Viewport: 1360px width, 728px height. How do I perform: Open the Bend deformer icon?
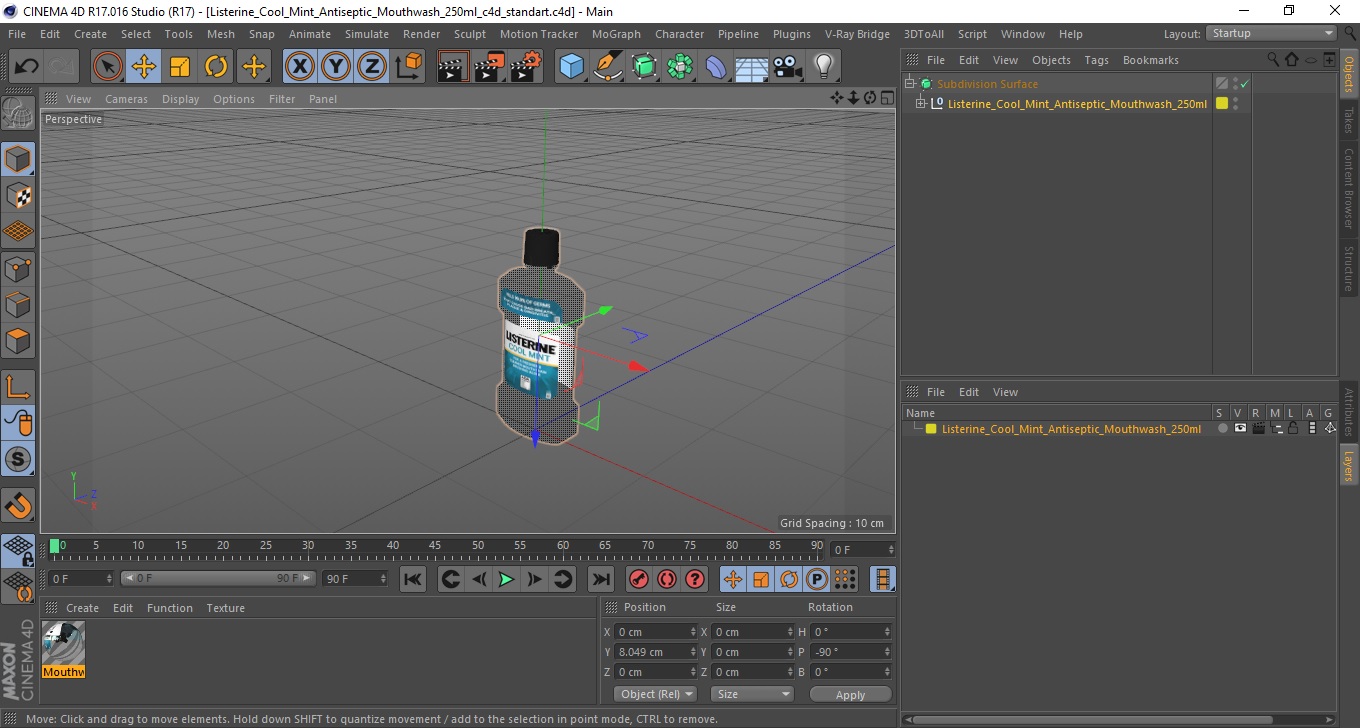pyautogui.click(x=716, y=67)
